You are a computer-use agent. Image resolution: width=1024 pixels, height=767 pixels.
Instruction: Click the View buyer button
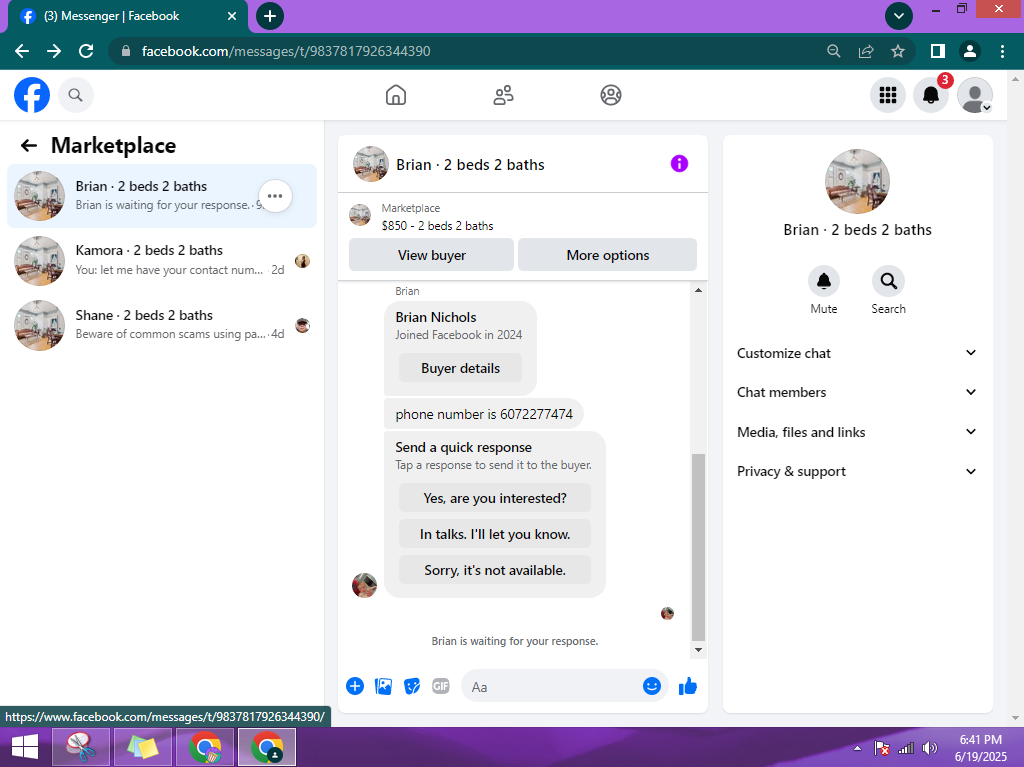[x=431, y=255]
